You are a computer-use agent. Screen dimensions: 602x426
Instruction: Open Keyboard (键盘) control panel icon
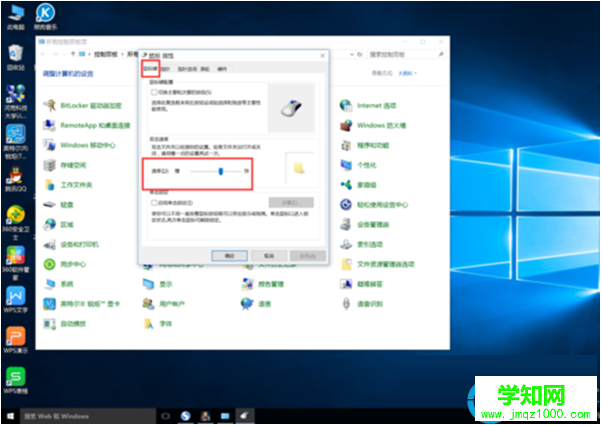click(x=49, y=205)
